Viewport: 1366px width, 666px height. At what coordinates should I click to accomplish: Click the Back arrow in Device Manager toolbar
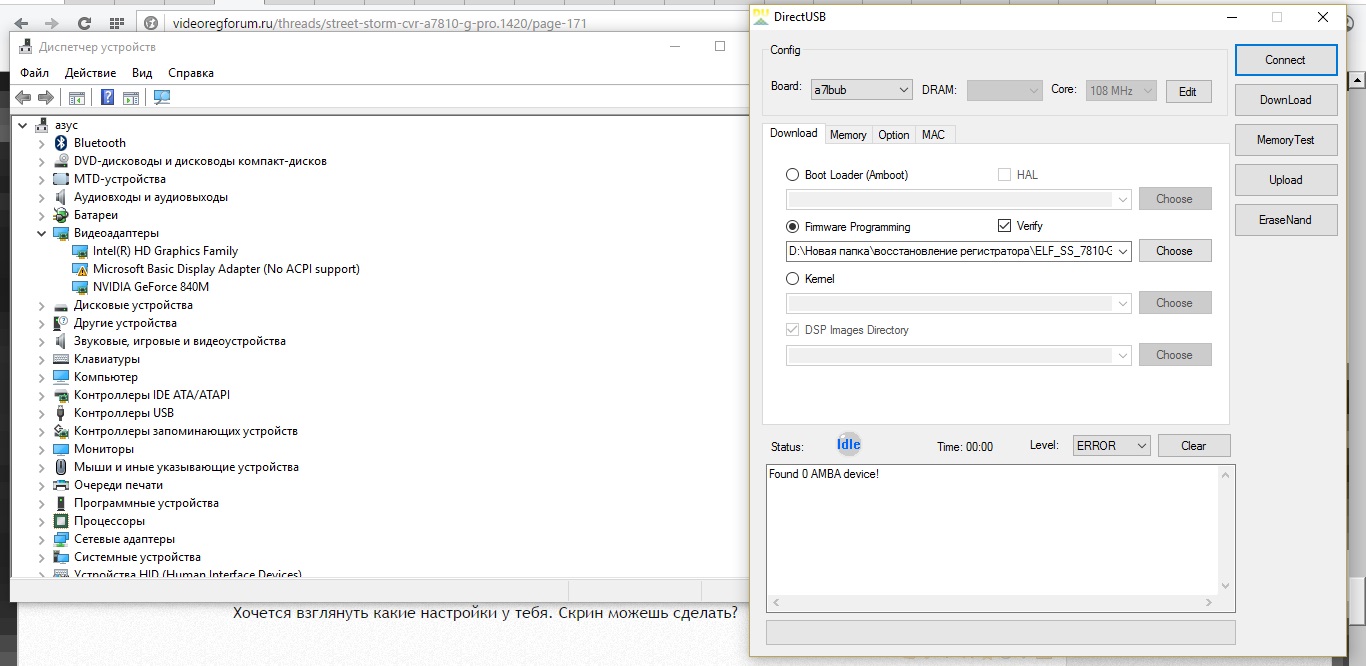click(22, 97)
